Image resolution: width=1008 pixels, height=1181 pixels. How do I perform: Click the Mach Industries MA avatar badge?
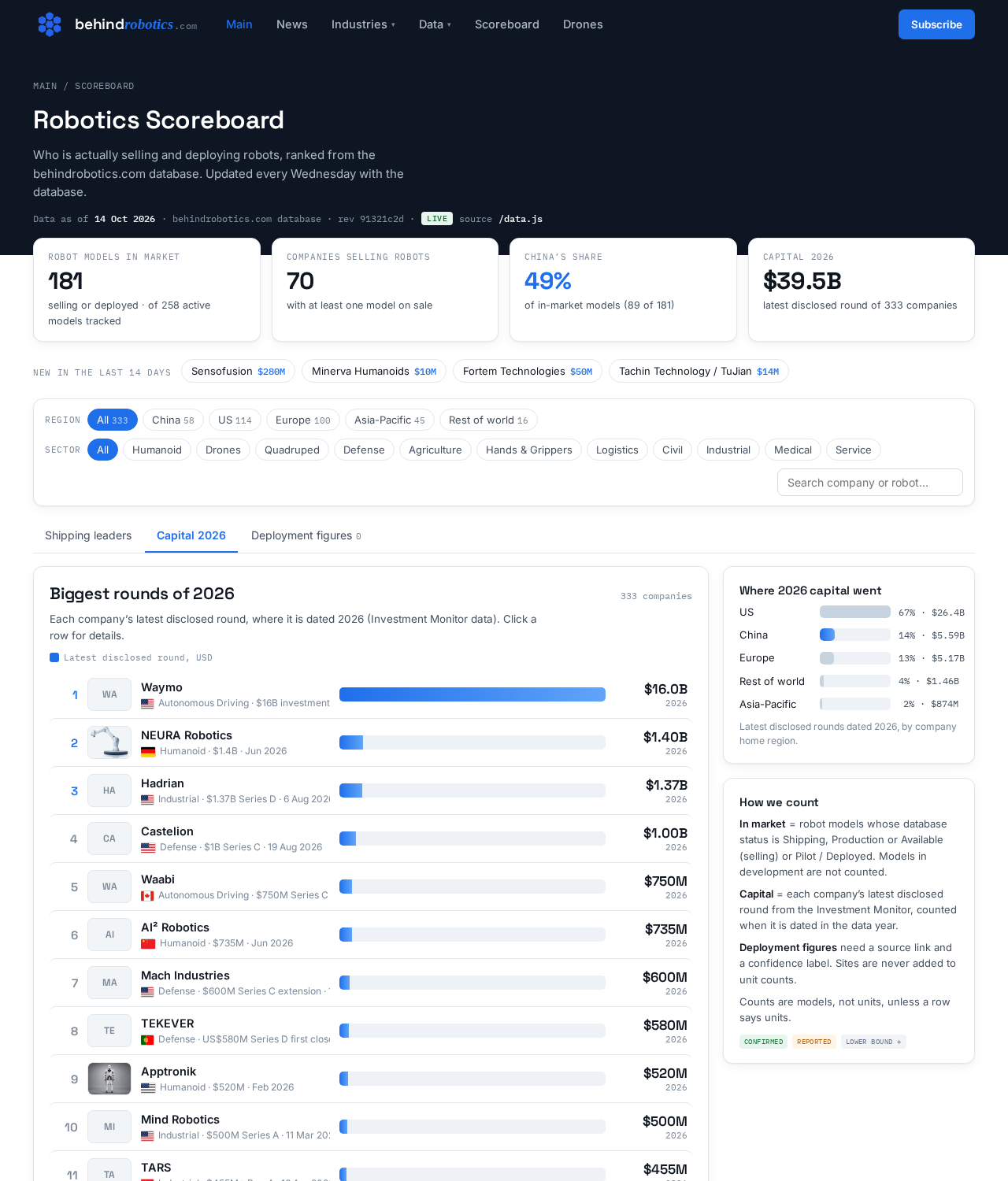click(109, 983)
